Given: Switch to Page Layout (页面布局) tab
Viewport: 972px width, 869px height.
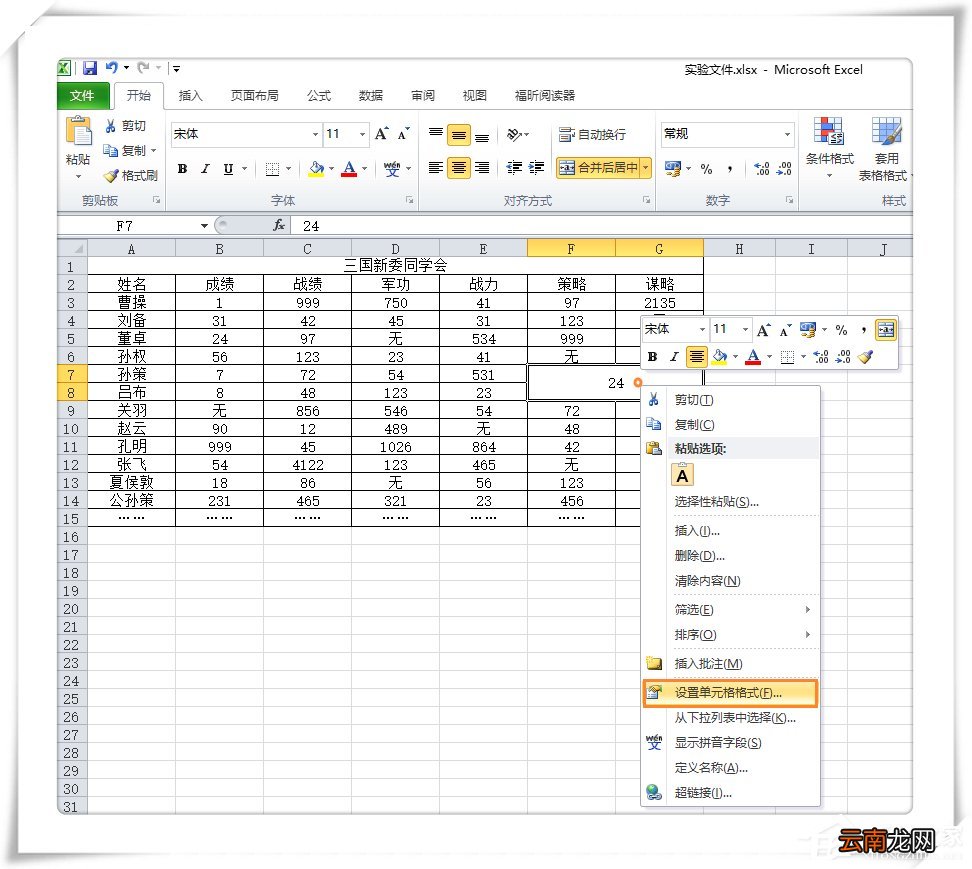Looking at the screenshot, I should click(255, 95).
